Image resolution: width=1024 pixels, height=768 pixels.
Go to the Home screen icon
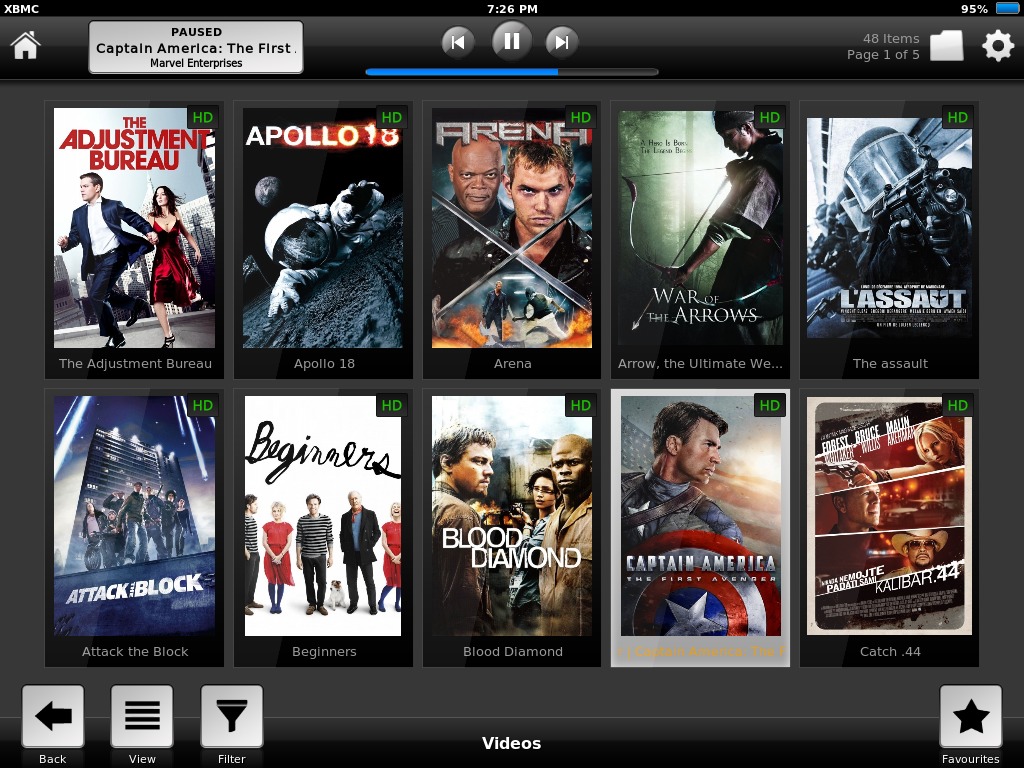pyautogui.click(x=25, y=45)
